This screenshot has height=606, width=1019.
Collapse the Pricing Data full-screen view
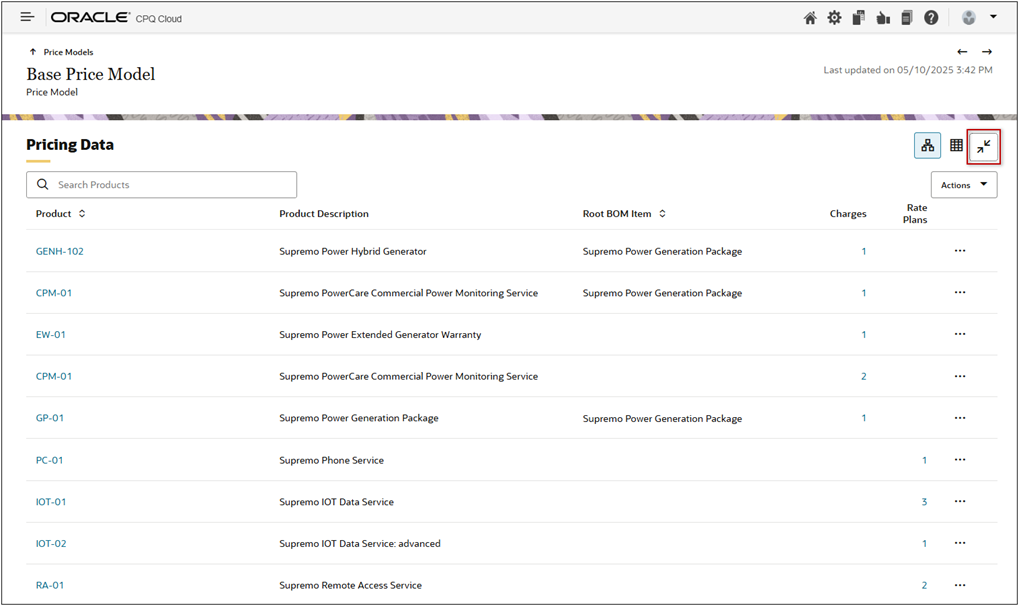pos(984,147)
